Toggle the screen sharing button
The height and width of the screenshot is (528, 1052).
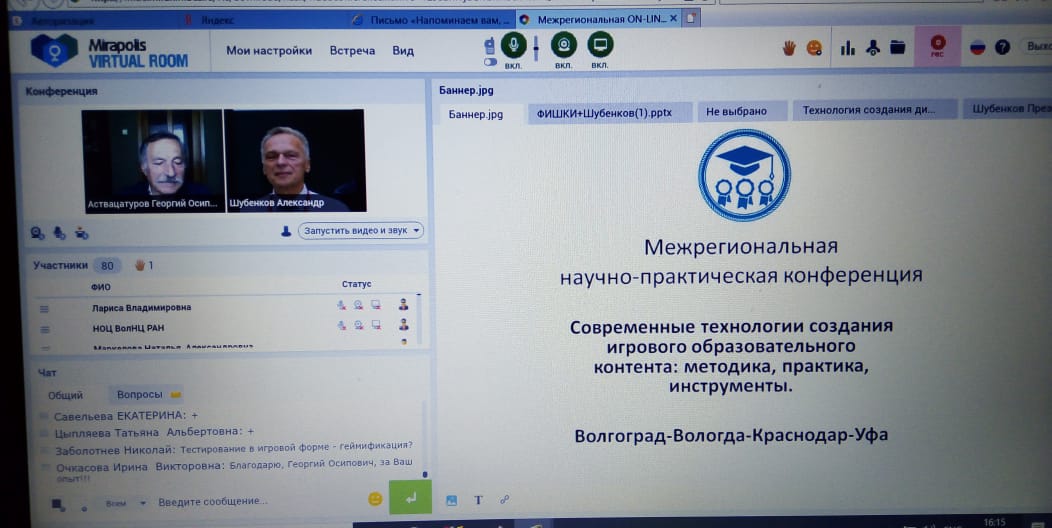point(600,45)
